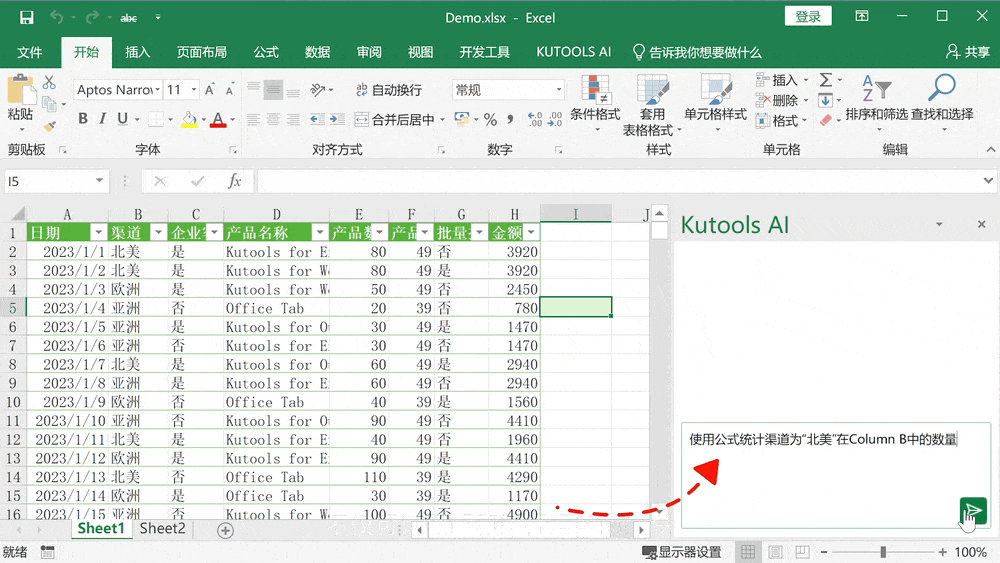This screenshot has width=1000, height=563.
Task: Open the KUTOOLS AI ribbon tab
Action: (x=573, y=52)
